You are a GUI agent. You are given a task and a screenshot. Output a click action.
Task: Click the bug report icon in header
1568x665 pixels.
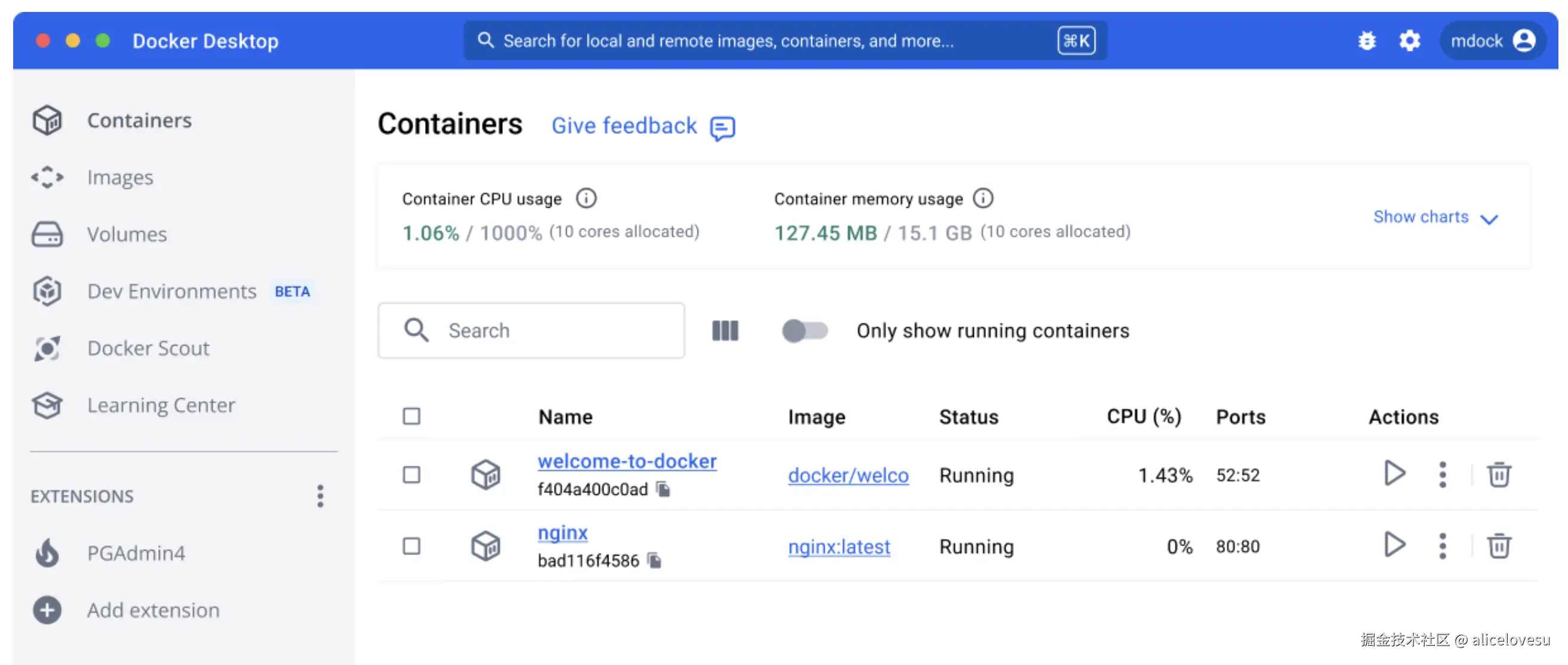[x=1367, y=41]
